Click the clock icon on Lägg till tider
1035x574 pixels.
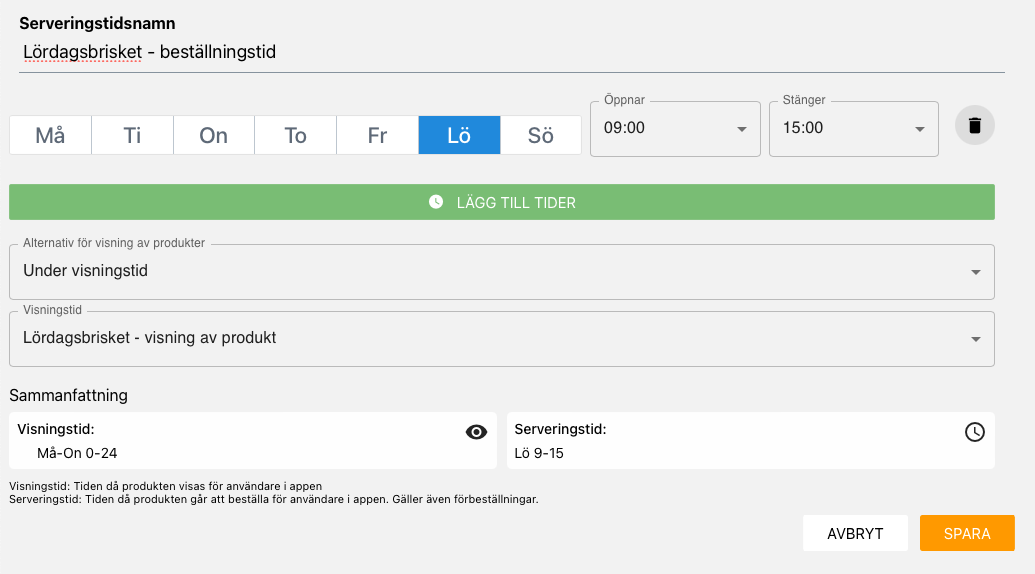coord(436,202)
